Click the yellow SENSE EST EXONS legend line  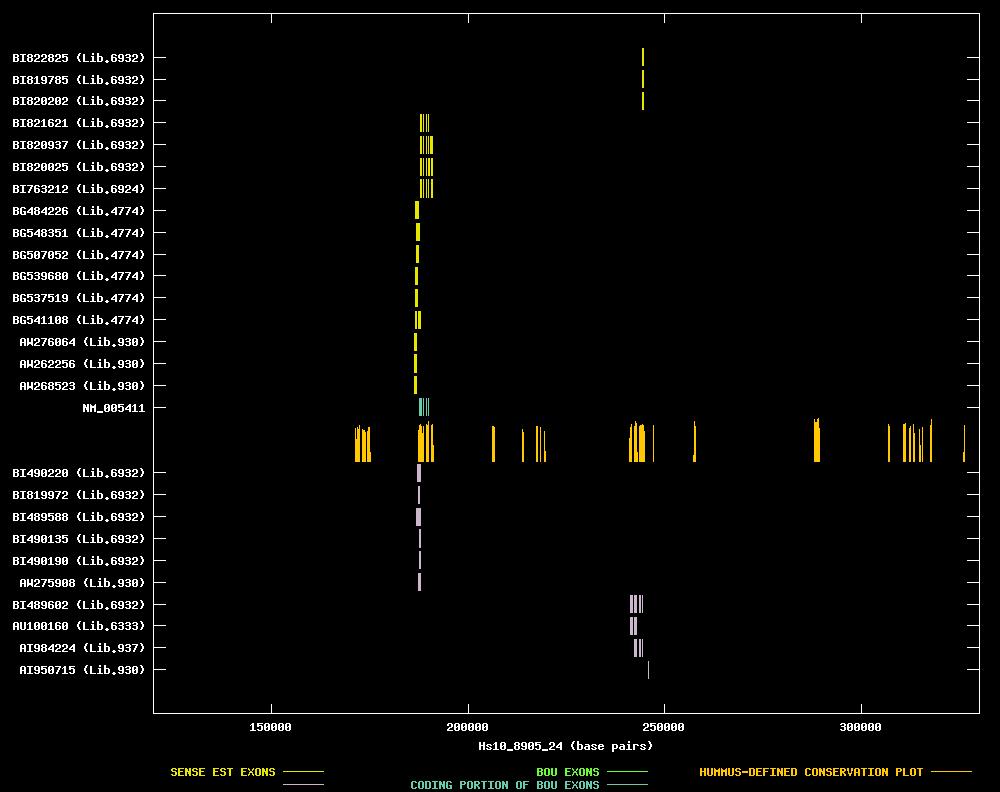(x=304, y=772)
